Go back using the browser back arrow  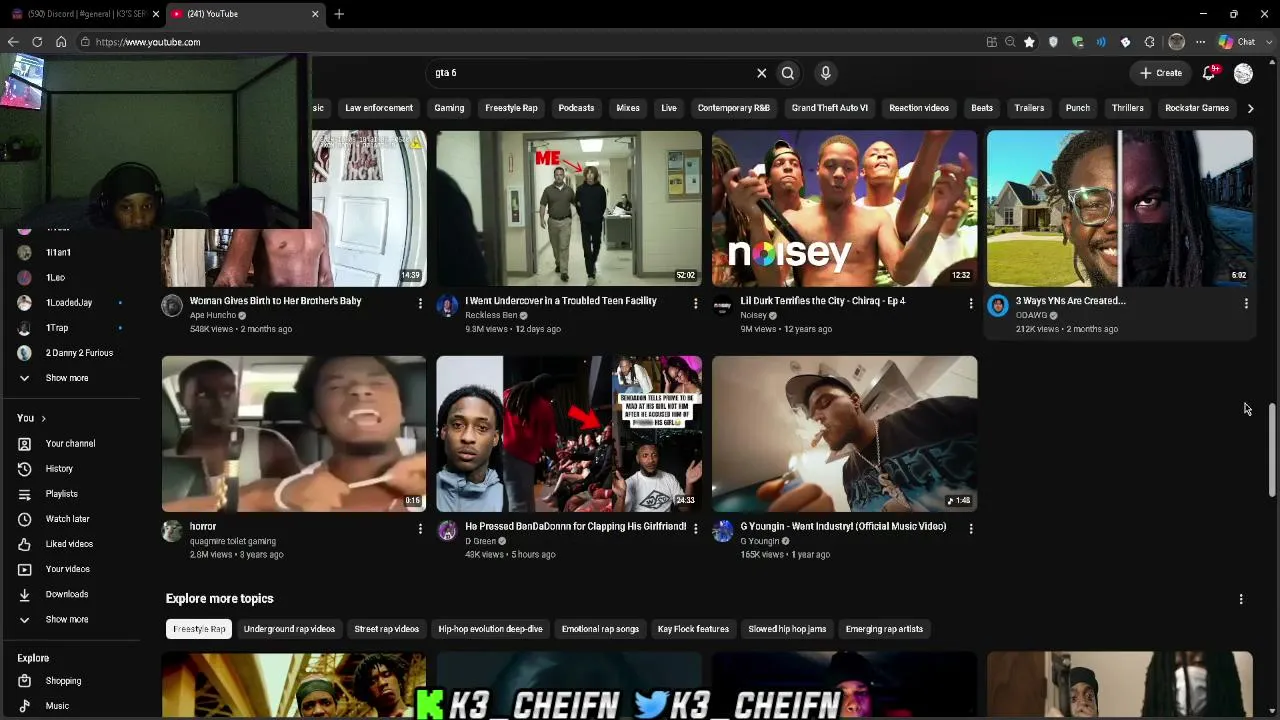[x=13, y=42]
